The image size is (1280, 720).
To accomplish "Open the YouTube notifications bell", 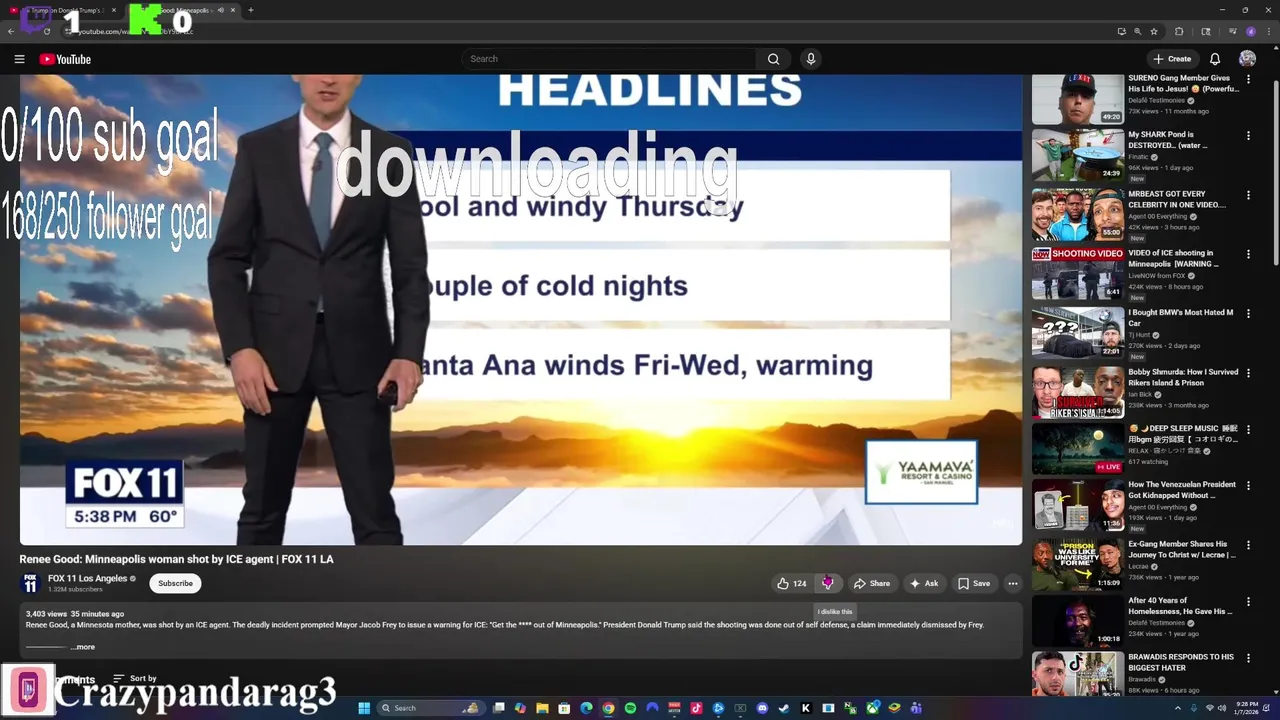I will pos(1215,59).
